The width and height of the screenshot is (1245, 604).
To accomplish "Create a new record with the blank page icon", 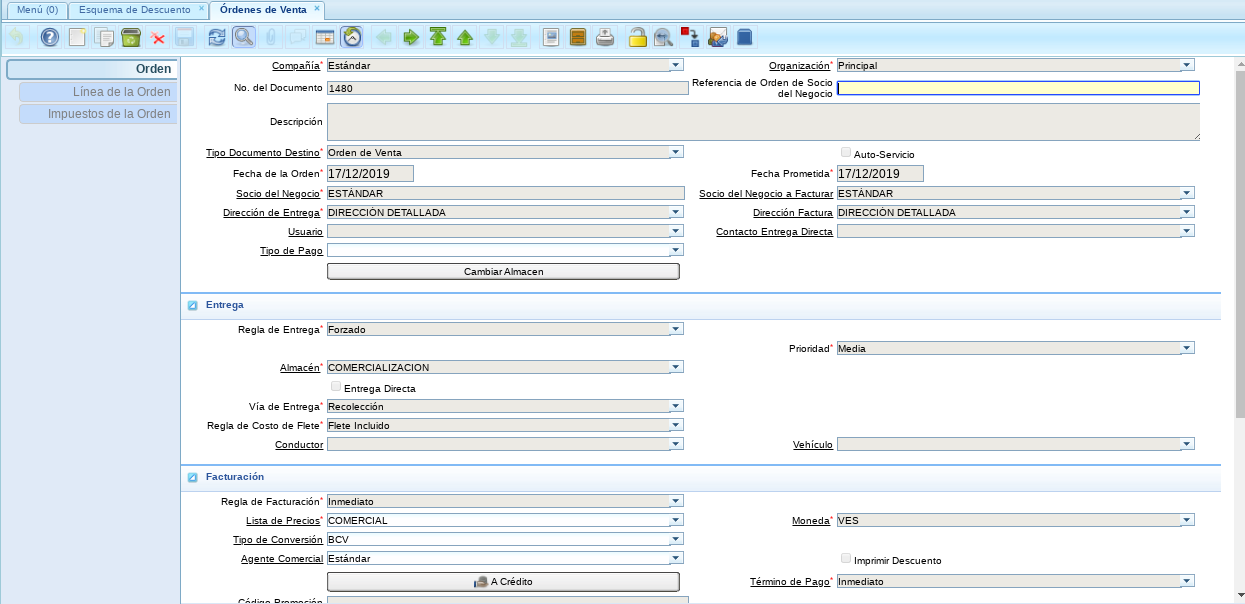I will coord(77,38).
